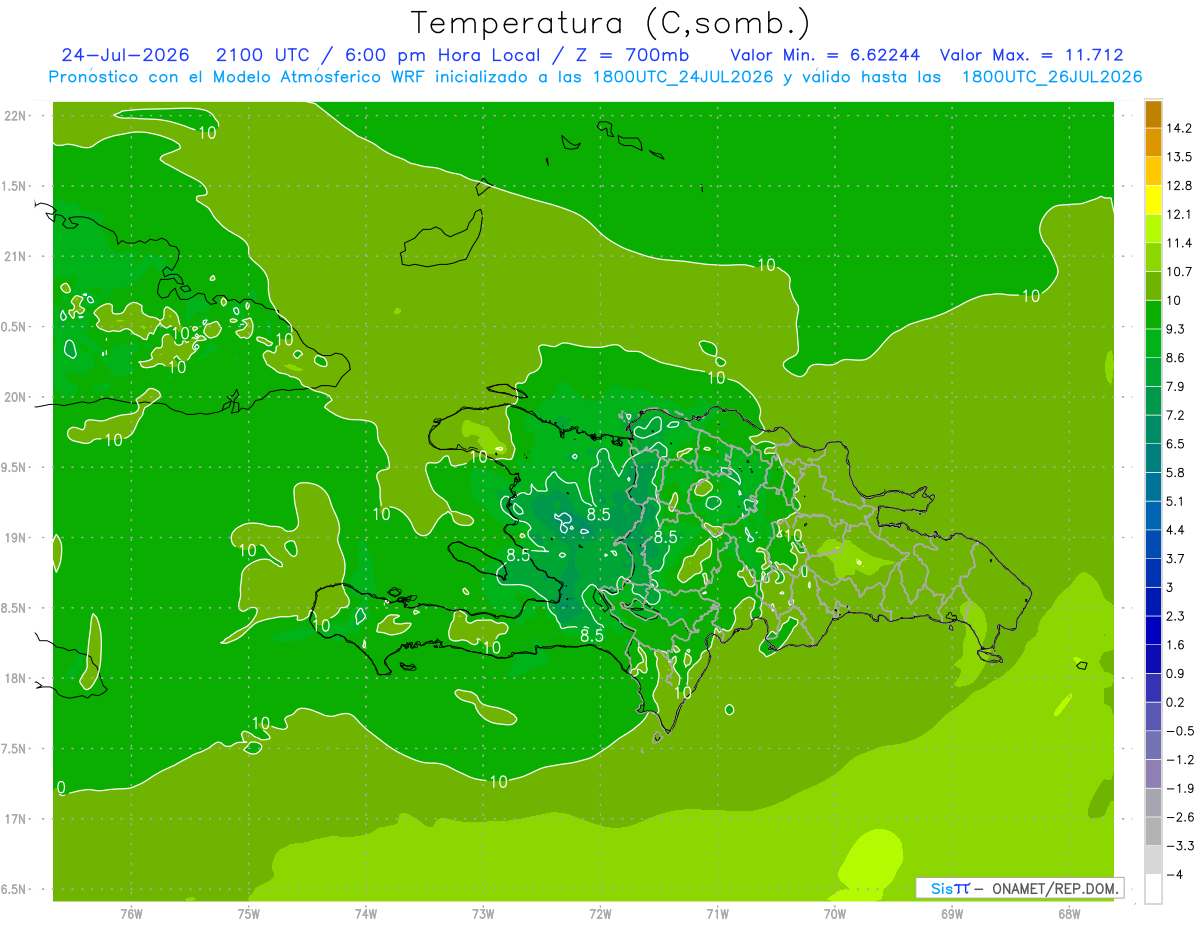Click longitude axis label "76W"
The image size is (1200, 927).
[x=131, y=913]
